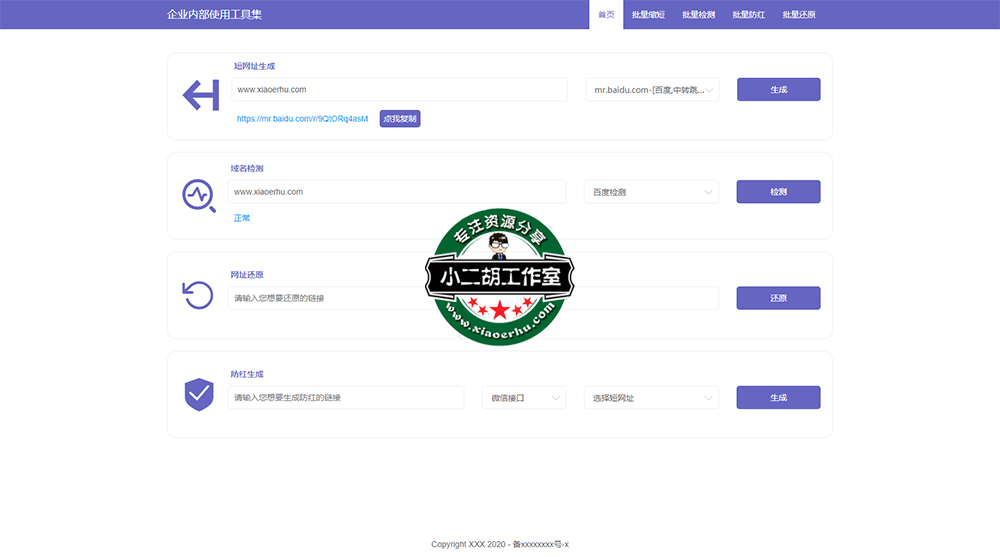Focus the 防红生成 link input field
The height and width of the screenshot is (557, 1000).
tap(346, 398)
